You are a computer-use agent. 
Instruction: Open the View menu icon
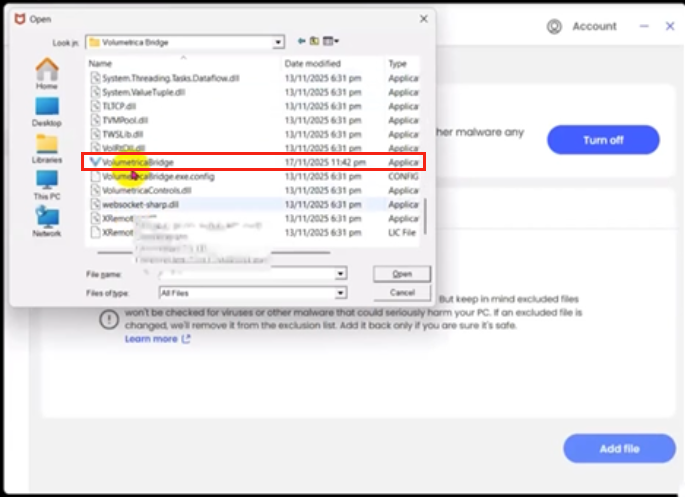pyautogui.click(x=333, y=41)
